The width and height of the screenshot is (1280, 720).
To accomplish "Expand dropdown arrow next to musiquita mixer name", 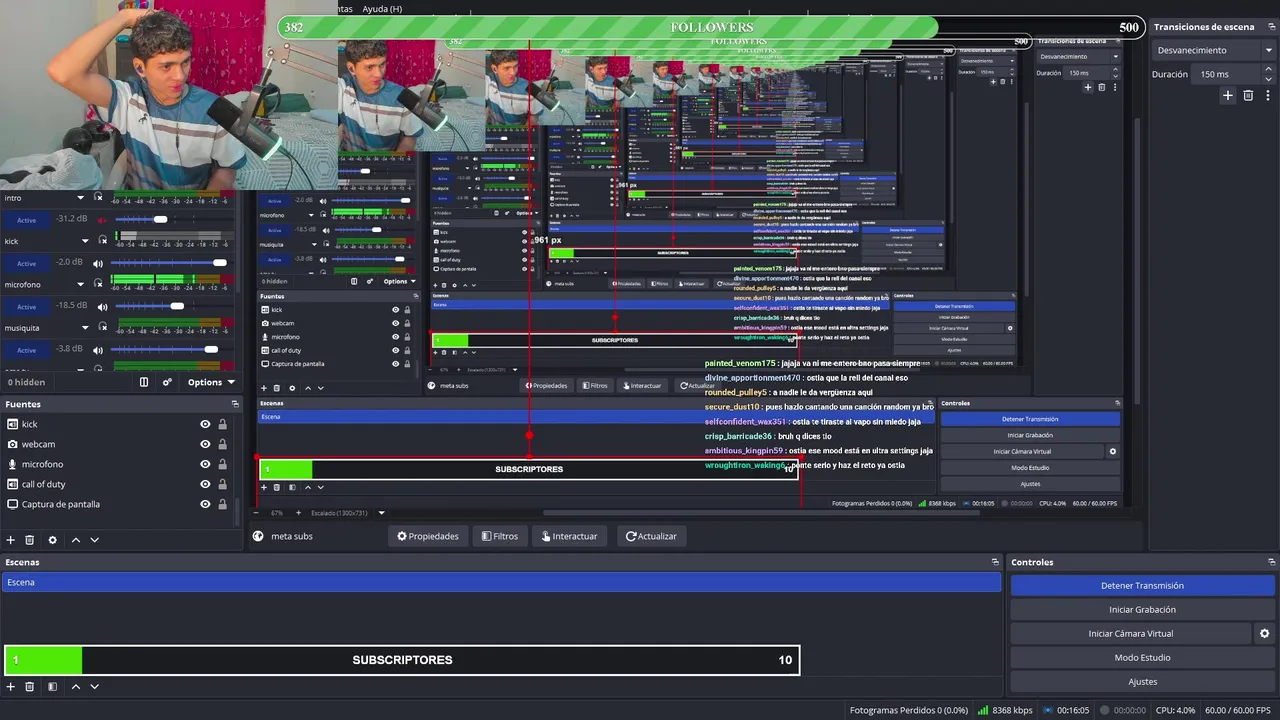I will (x=85, y=327).
